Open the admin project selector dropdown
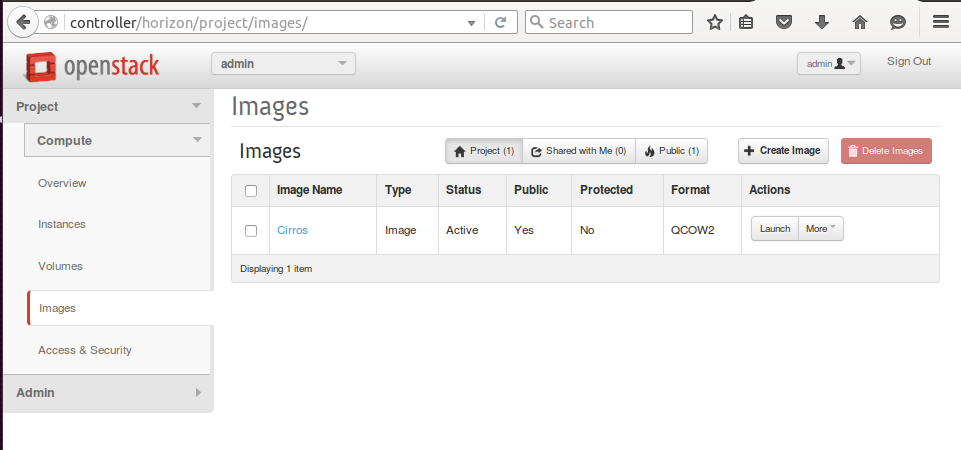The width and height of the screenshot is (961, 450). (283, 64)
